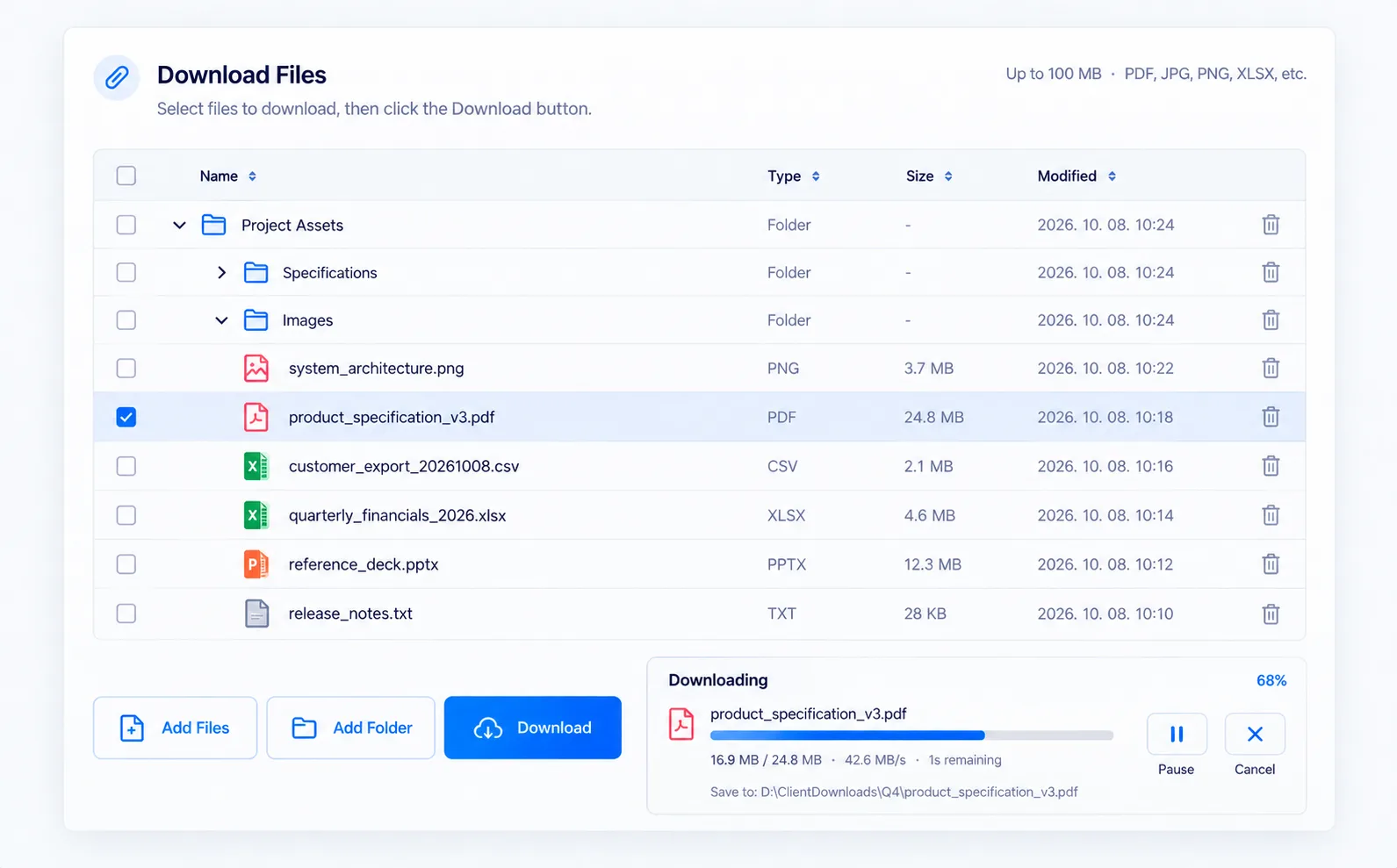Click the Images folder icon
The width and height of the screenshot is (1397, 868).
[256, 319]
